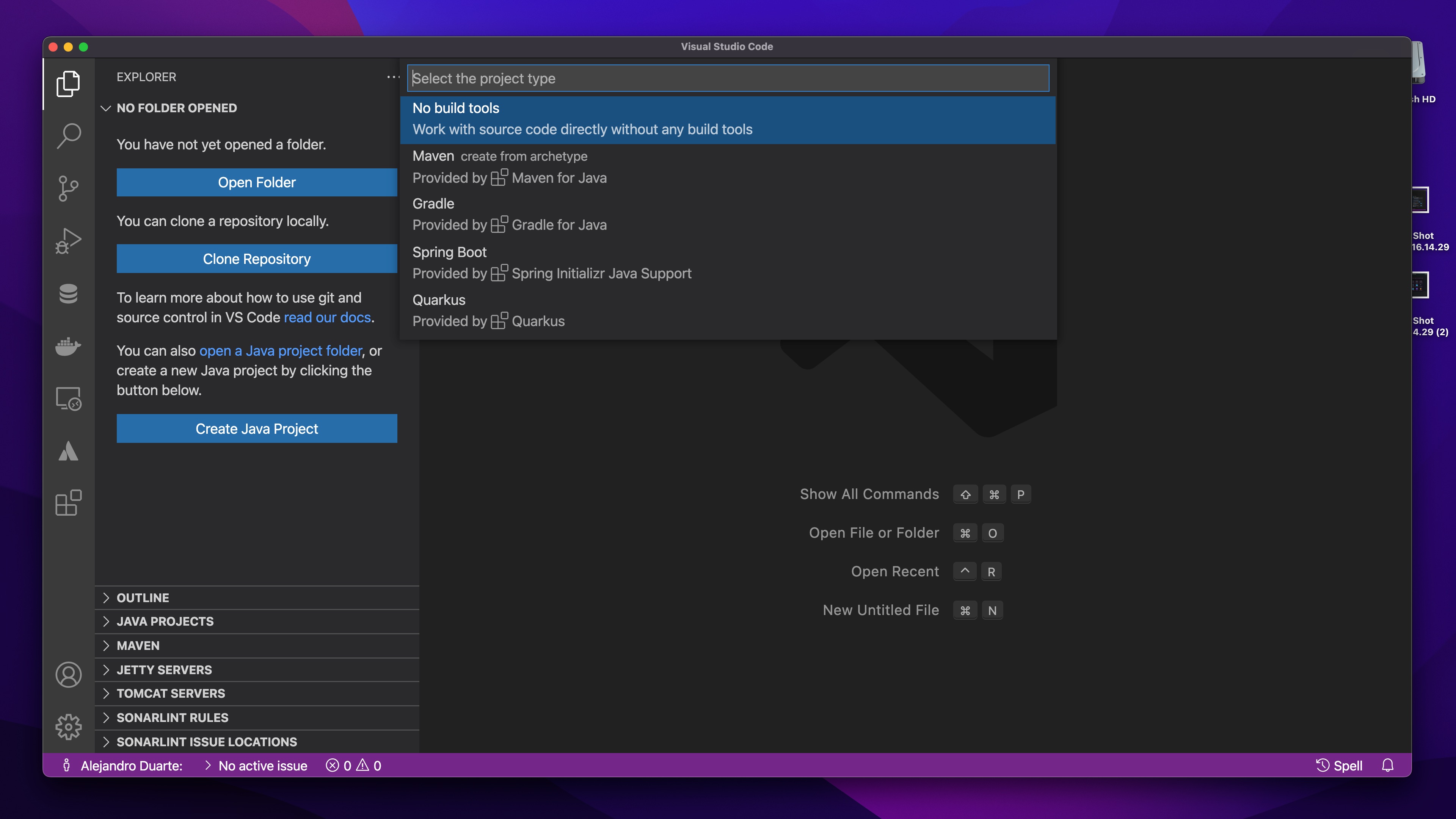Click the Source Control icon in sidebar
The height and width of the screenshot is (819, 1456).
[x=68, y=188]
